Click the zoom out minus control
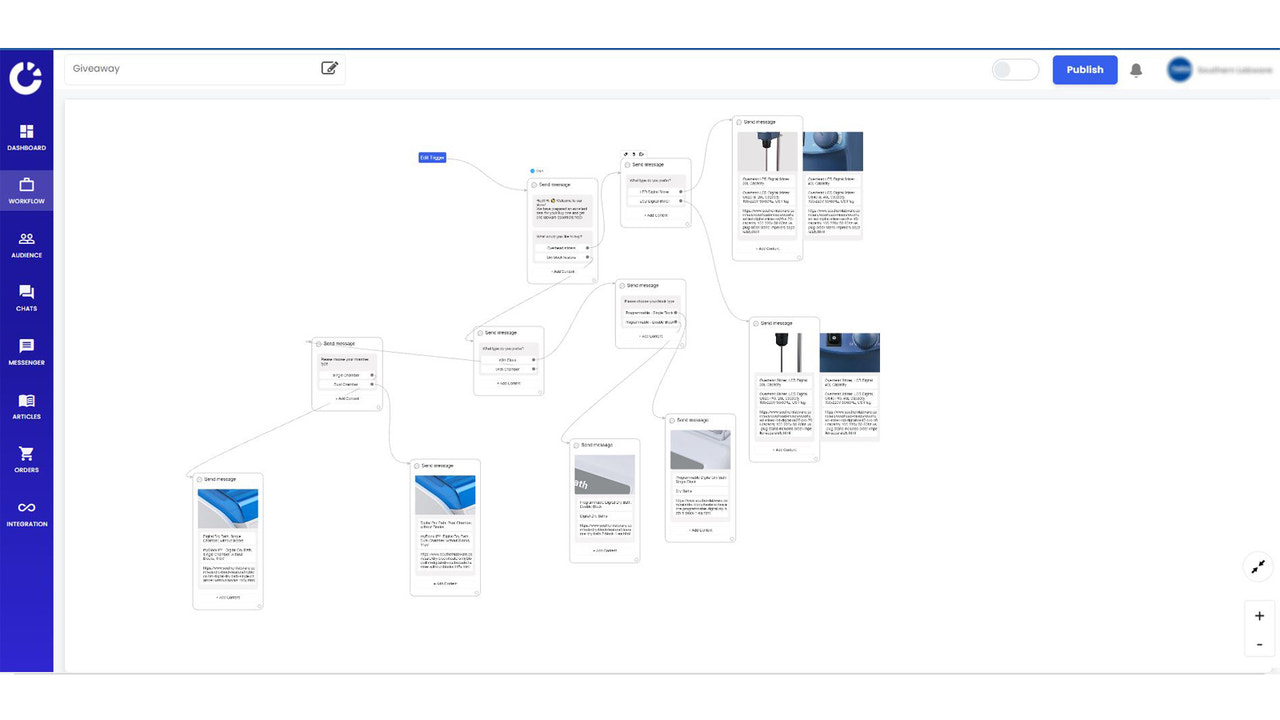This screenshot has height=720, width=1280. click(1259, 644)
